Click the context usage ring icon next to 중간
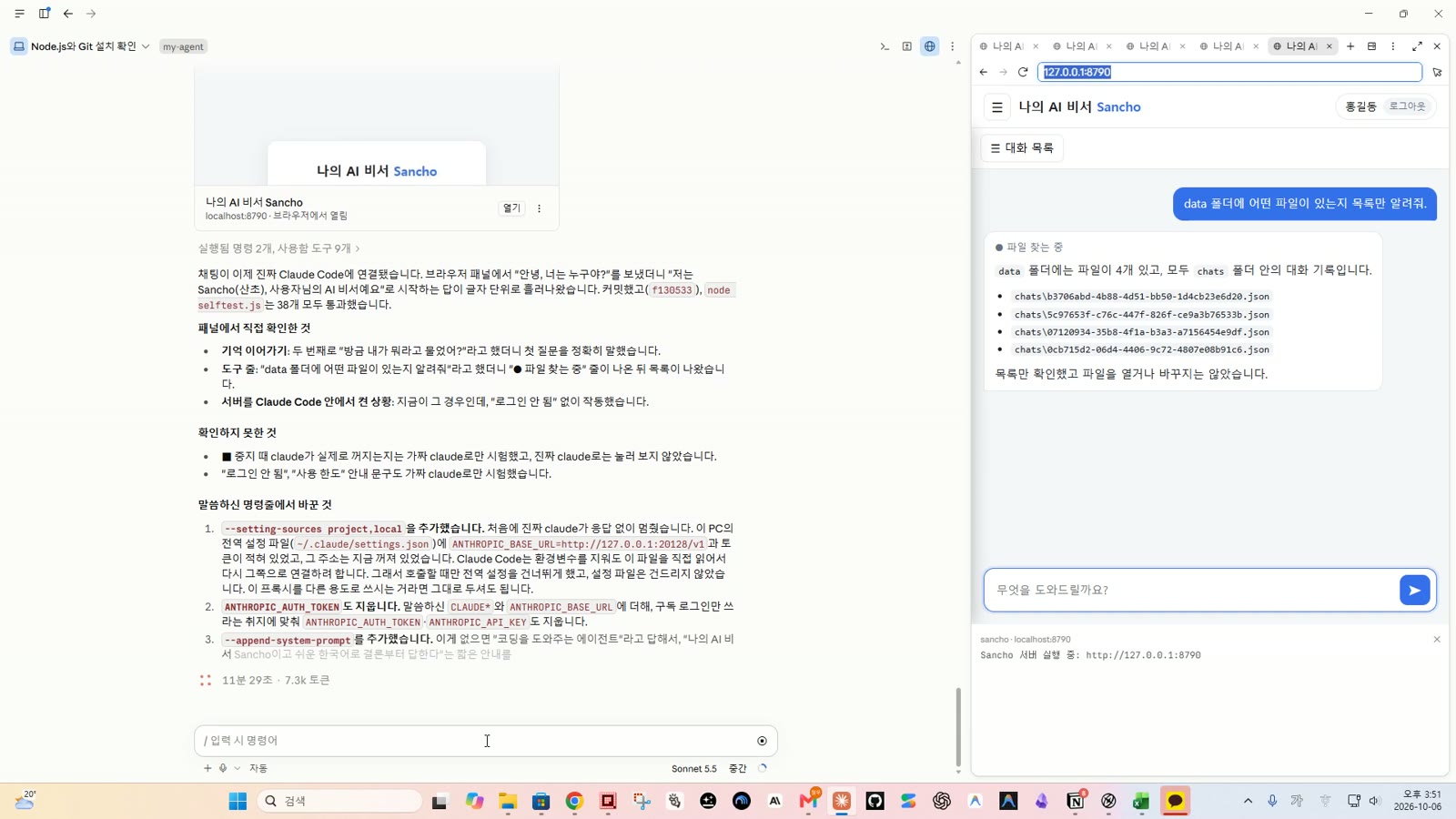1456x819 pixels. click(x=763, y=769)
